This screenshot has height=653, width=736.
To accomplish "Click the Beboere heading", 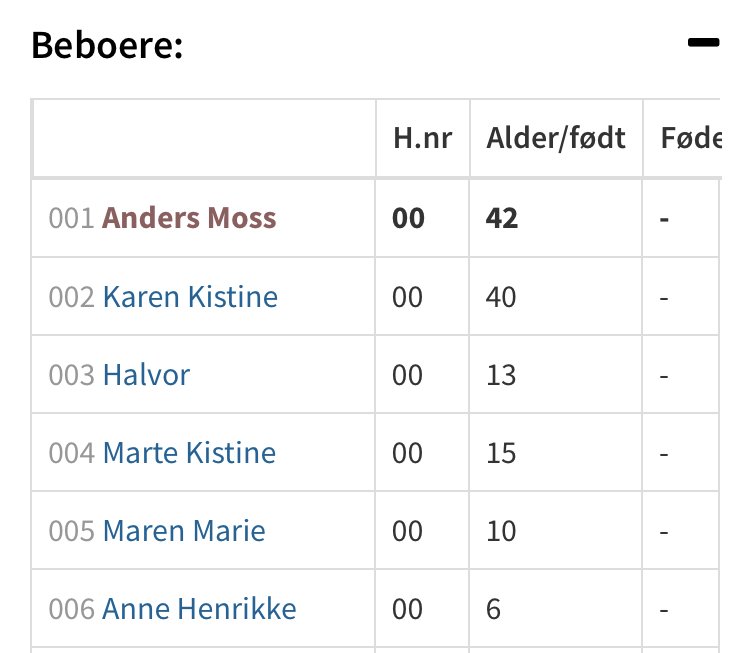I will coord(107,45).
